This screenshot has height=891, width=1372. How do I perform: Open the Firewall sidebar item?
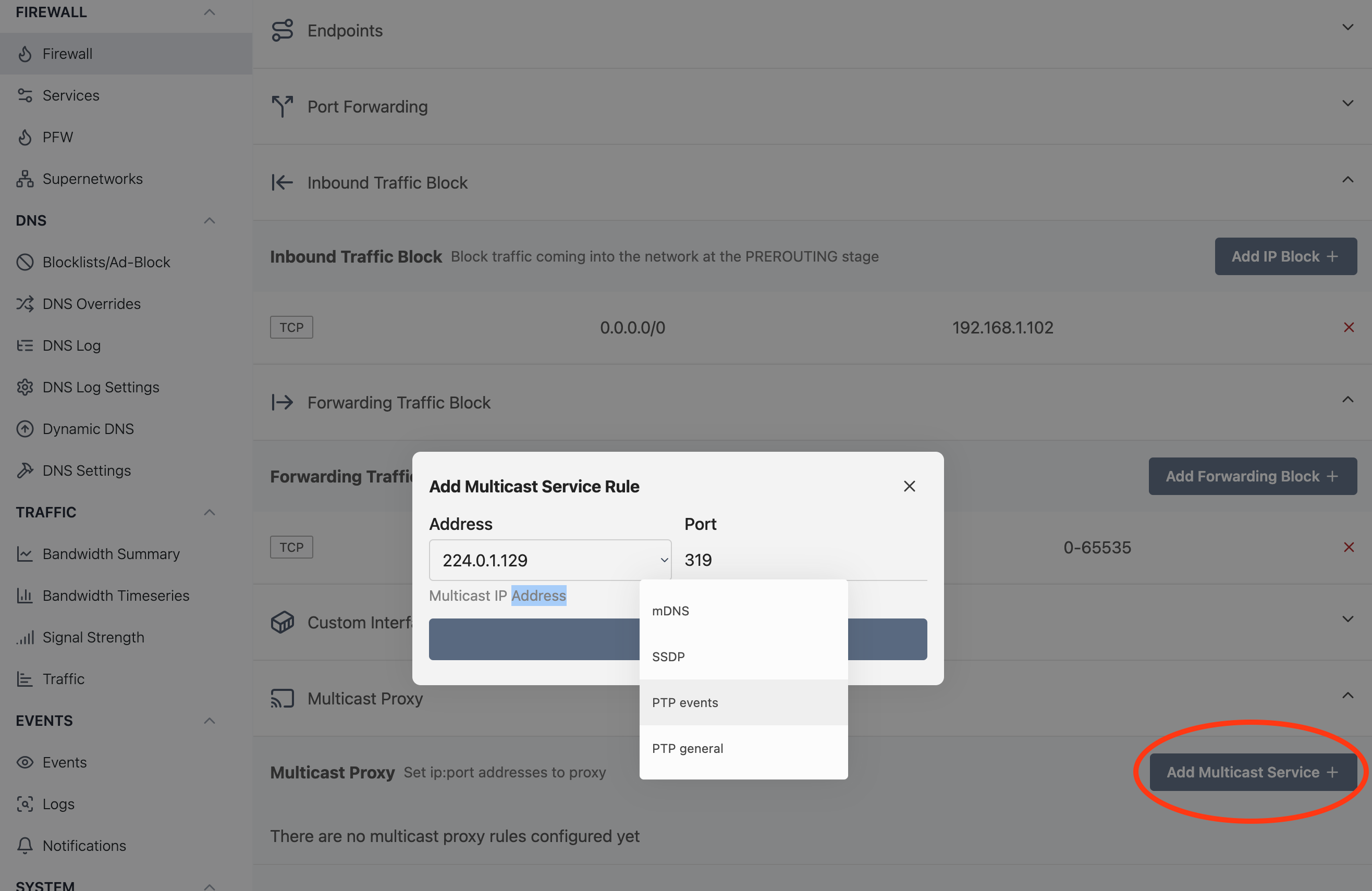[126, 54]
